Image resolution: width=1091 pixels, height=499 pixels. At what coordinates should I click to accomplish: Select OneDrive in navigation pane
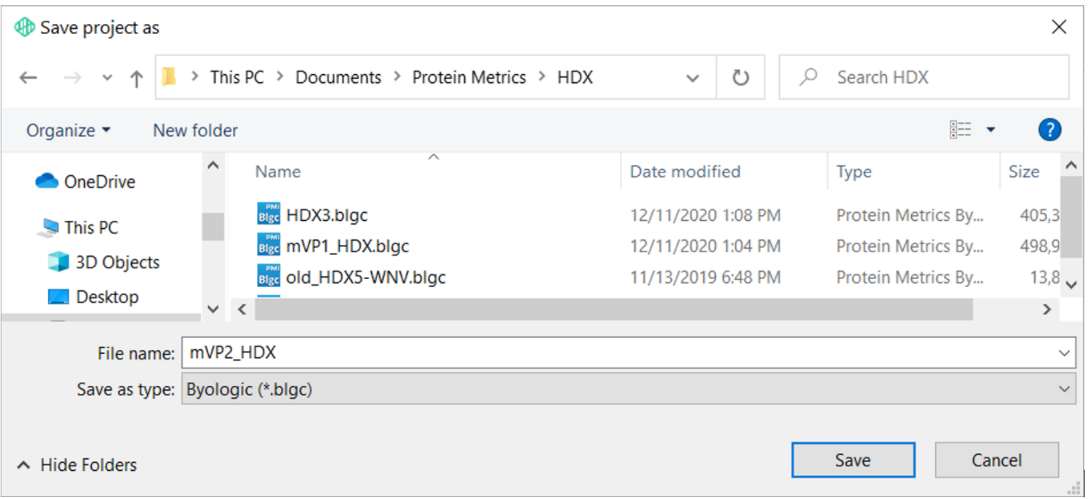[x=99, y=182]
